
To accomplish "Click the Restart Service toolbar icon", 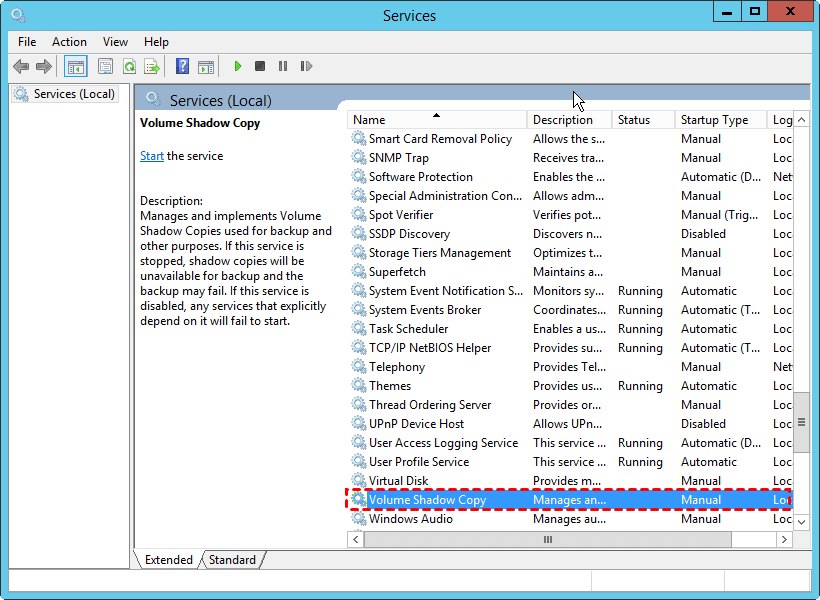I will tap(306, 67).
